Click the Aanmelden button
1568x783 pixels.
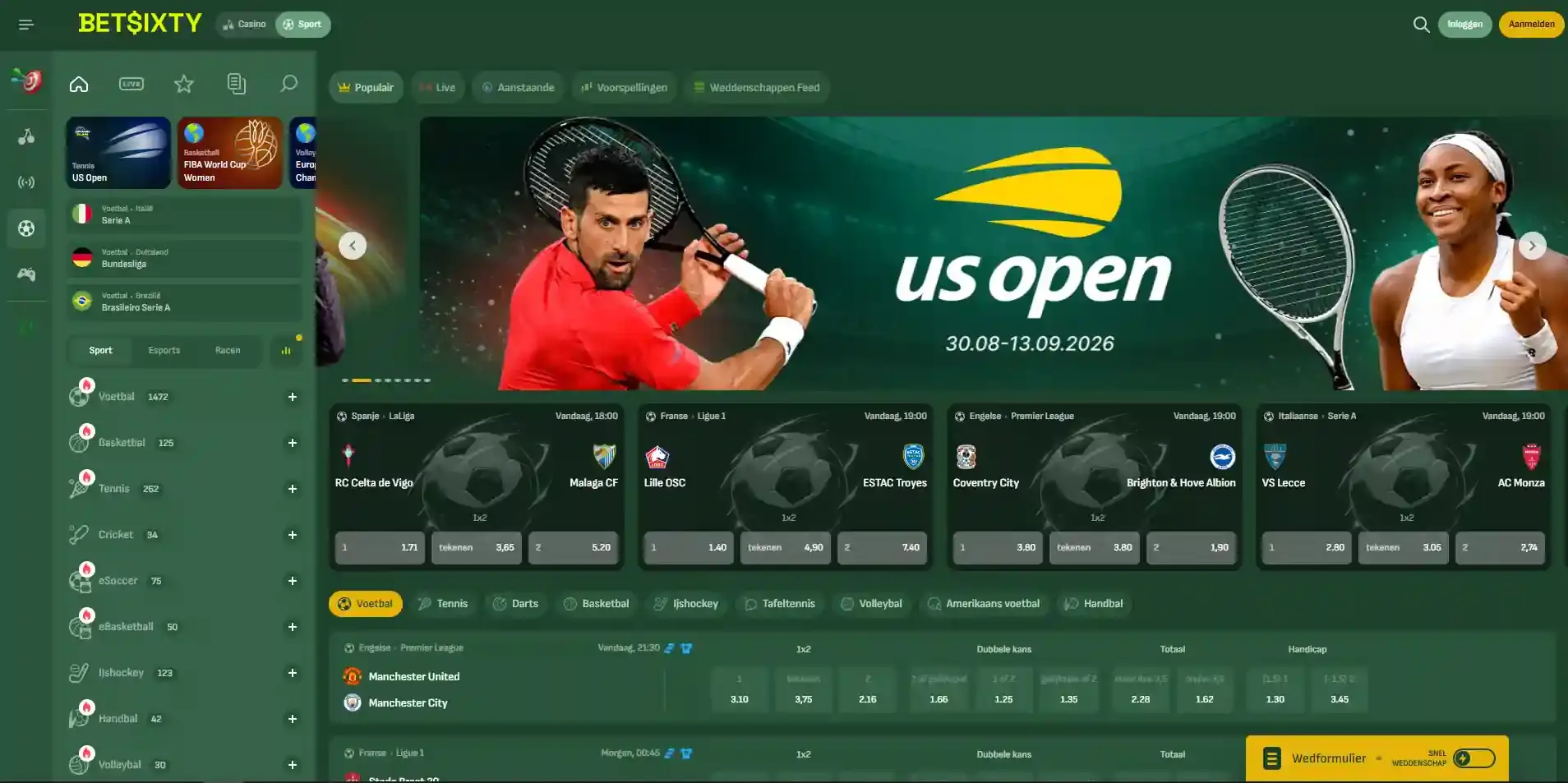(x=1531, y=25)
